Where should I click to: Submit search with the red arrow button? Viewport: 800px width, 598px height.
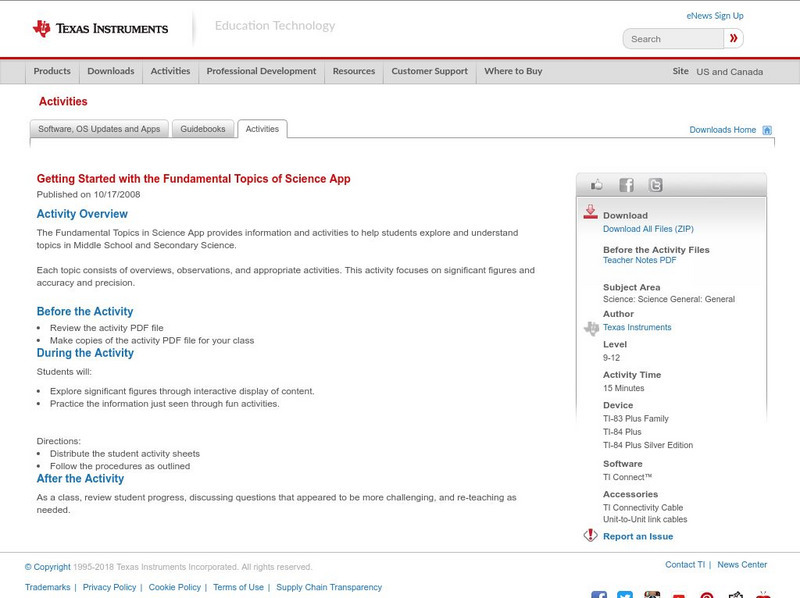coord(733,38)
